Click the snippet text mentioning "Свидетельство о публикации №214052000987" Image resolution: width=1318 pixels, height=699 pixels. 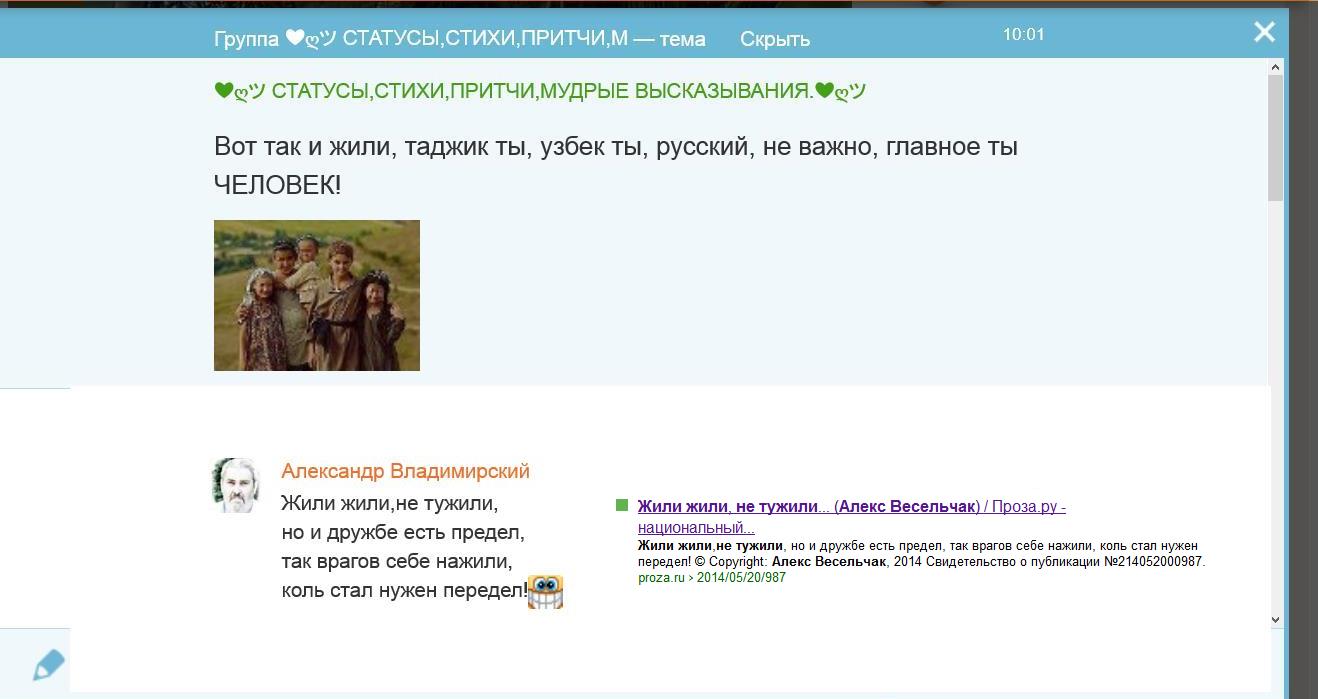[921, 554]
